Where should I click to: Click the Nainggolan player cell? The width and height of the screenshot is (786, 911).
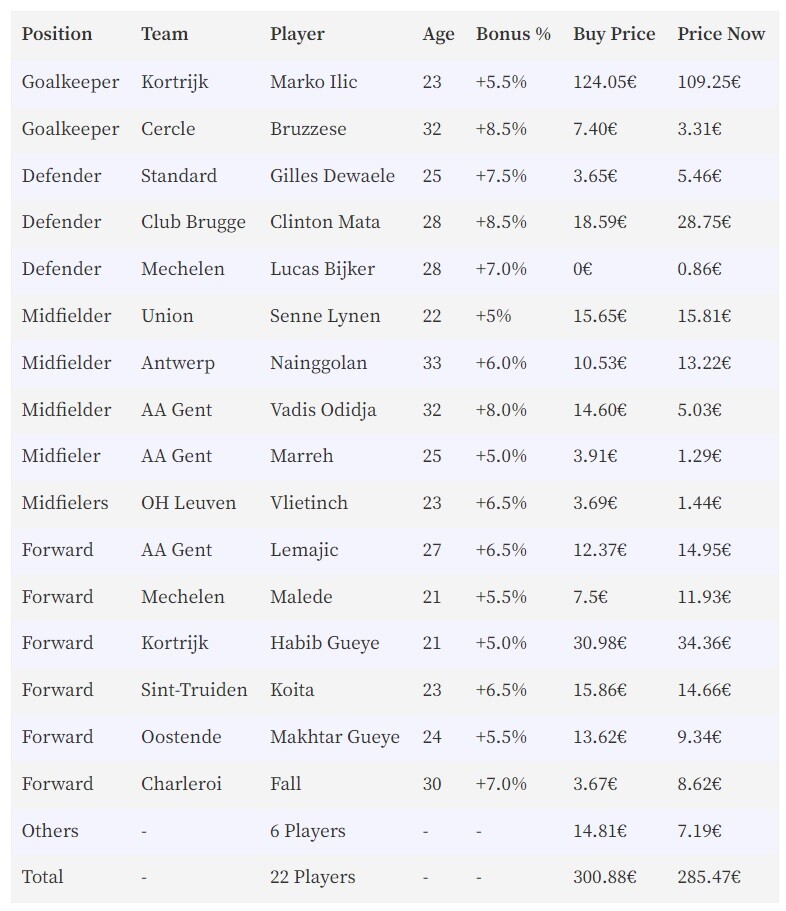tap(318, 363)
